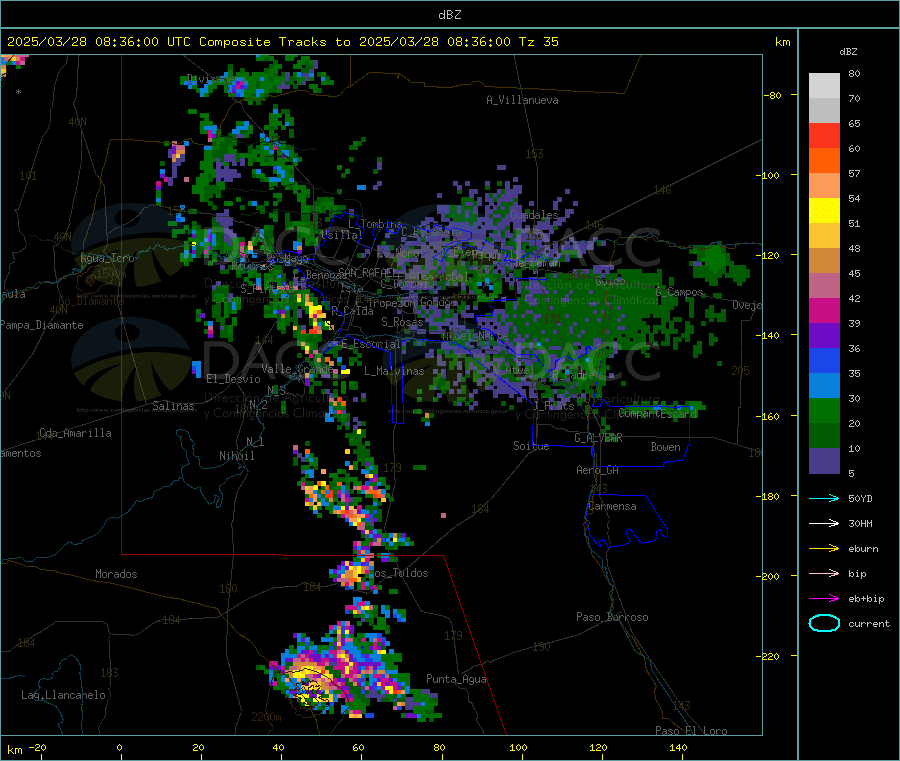This screenshot has width=900, height=761.
Task: Click the 'Nihuil' map label
Action: click(236, 456)
